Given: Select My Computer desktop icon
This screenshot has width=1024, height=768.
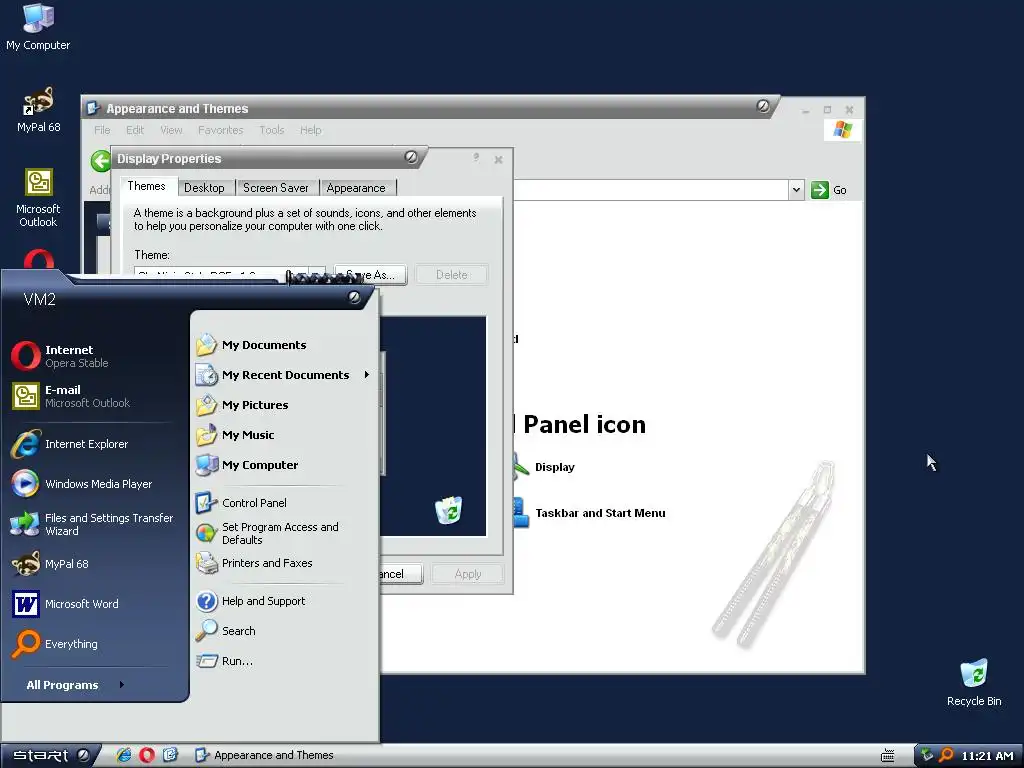Looking at the screenshot, I should (38, 27).
